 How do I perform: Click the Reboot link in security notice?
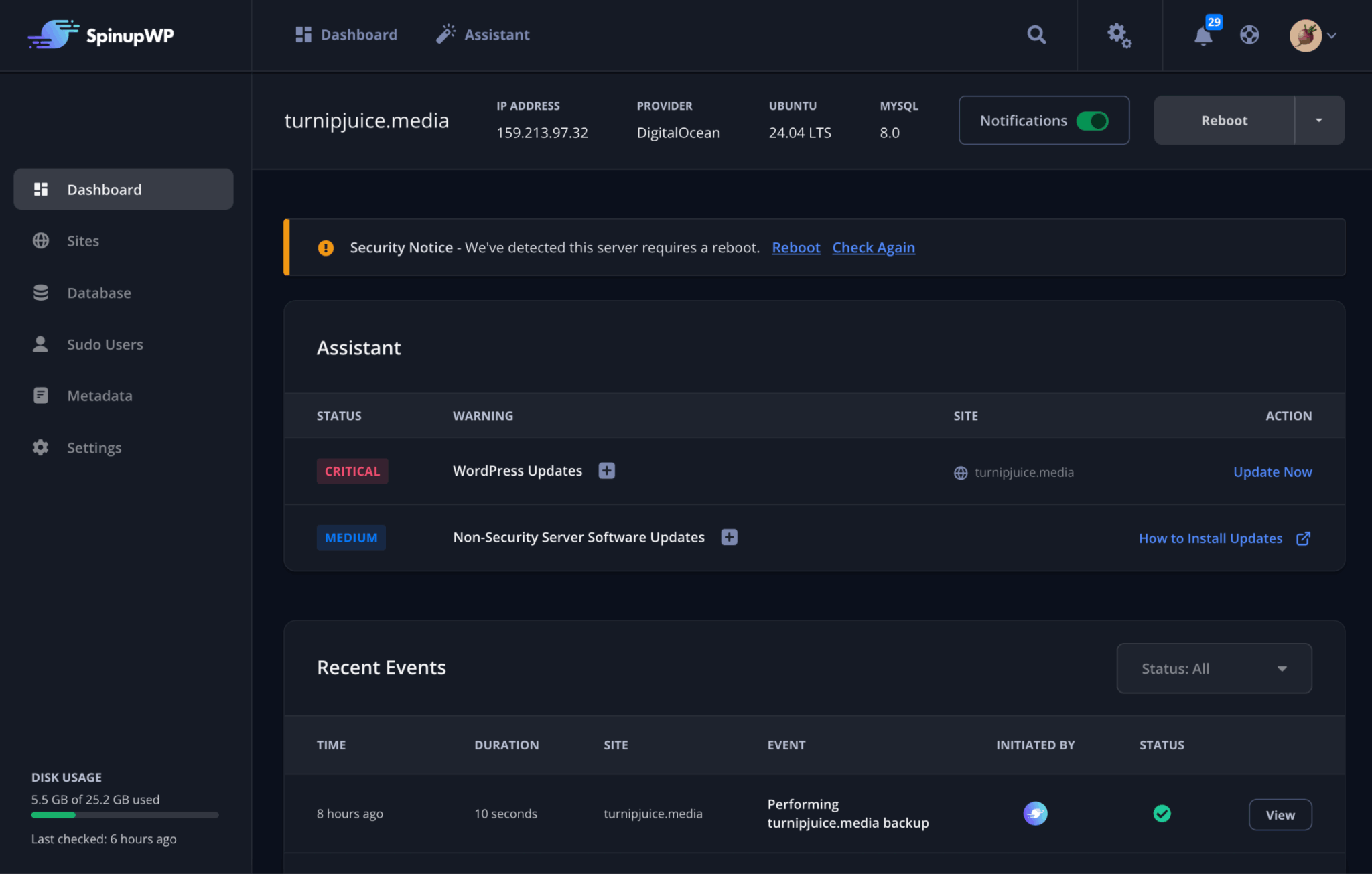pyautogui.click(x=796, y=248)
